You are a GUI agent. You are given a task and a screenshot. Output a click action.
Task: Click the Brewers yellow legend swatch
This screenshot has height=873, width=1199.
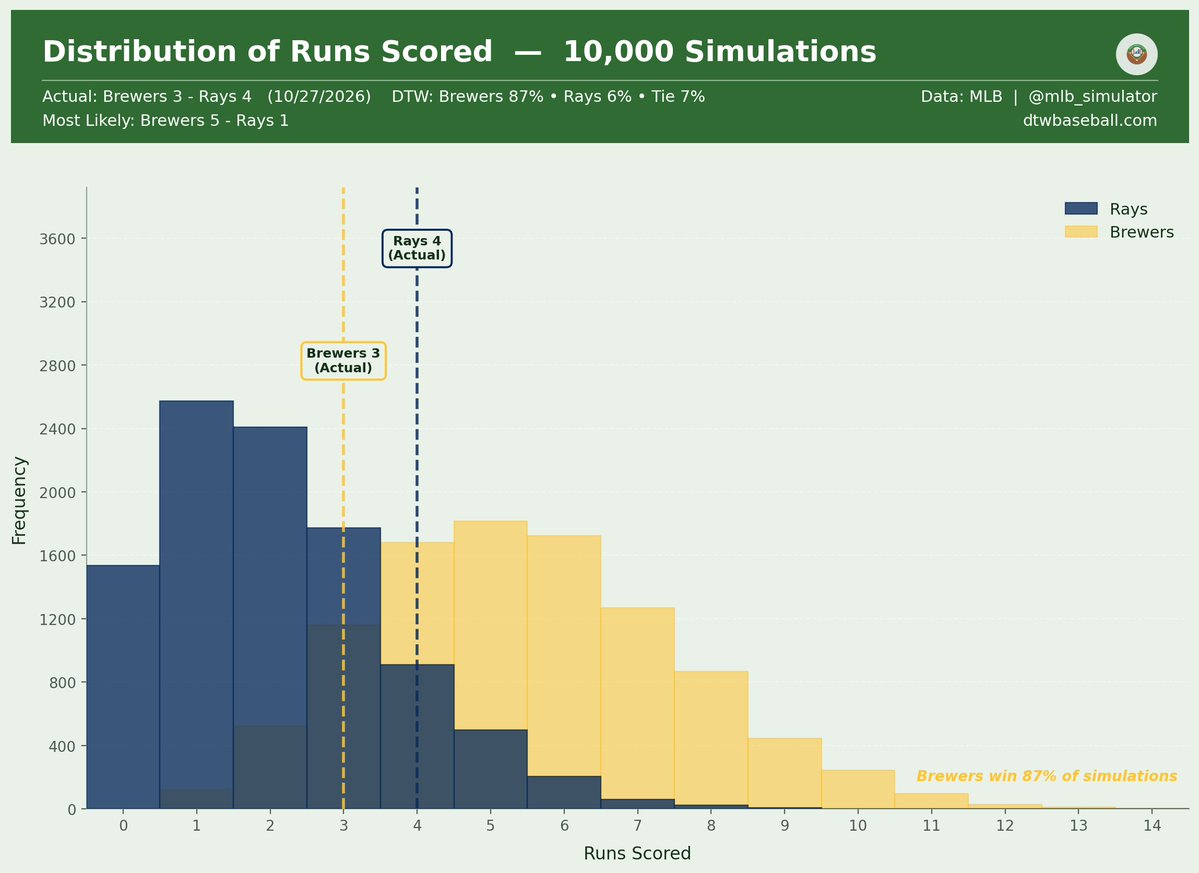pyautogui.click(x=1080, y=232)
